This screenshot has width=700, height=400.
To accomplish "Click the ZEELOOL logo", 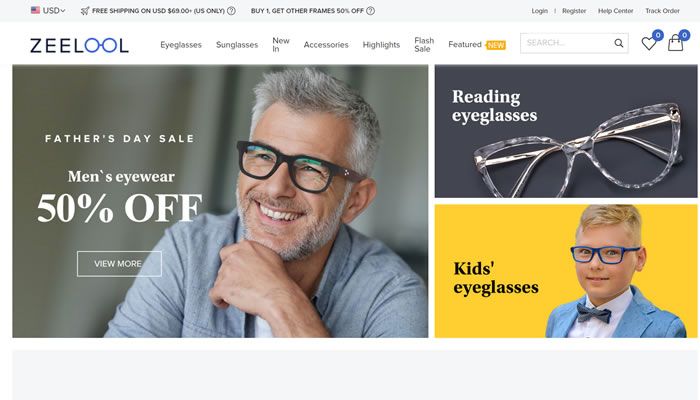I will 79,45.
